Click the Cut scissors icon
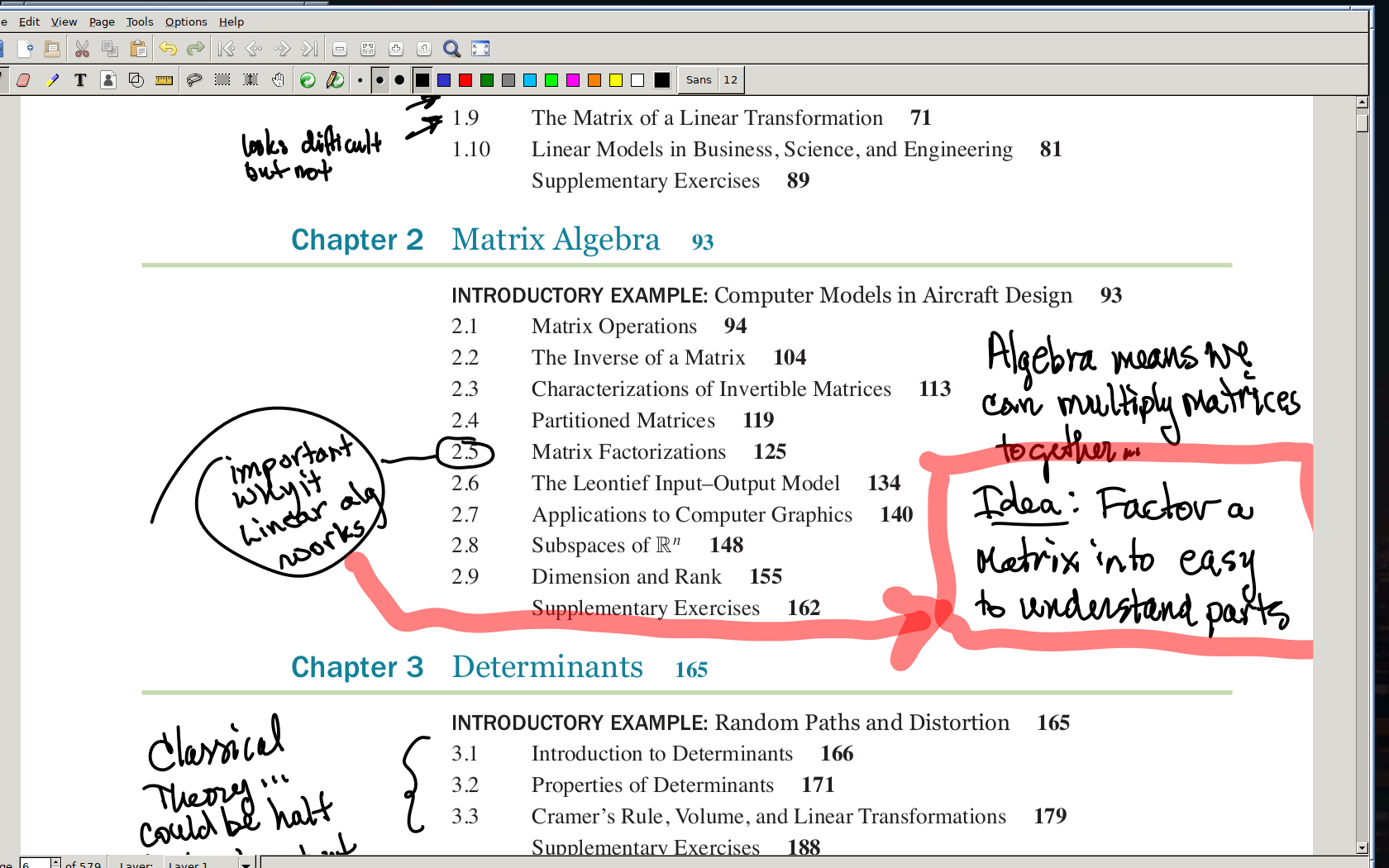Screen dimensions: 1389x868 (82, 49)
